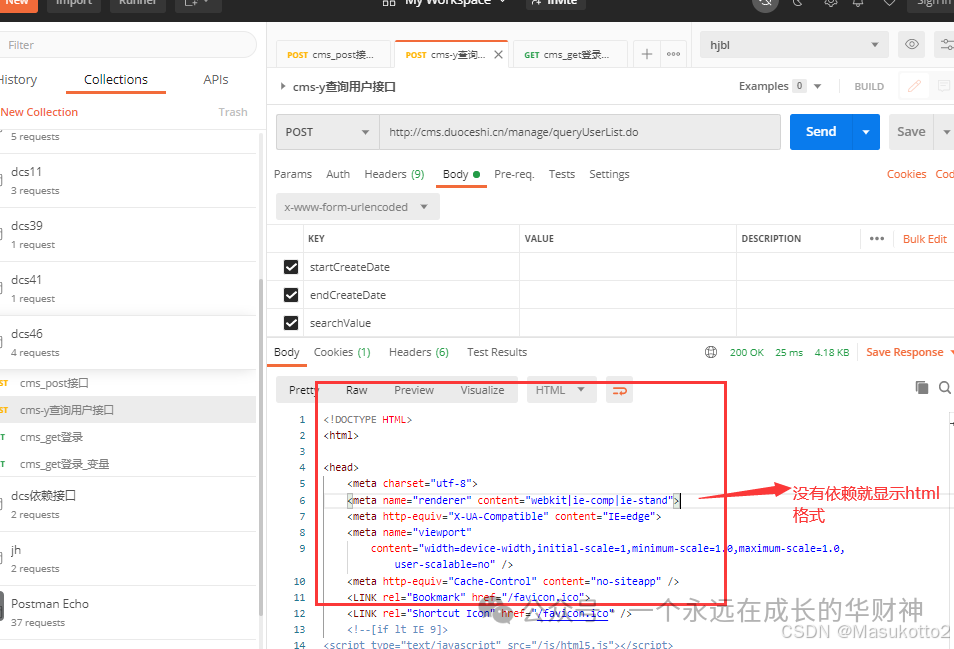Switch to the Collections sidebar tab
Viewport: 954px width, 649px height.
[116, 80]
